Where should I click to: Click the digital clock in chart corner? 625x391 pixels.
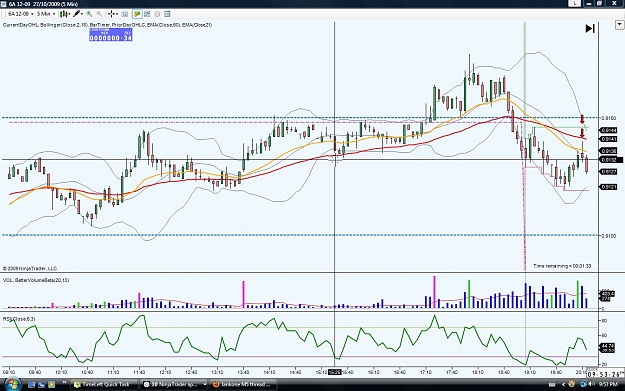pyautogui.click(x=605, y=374)
